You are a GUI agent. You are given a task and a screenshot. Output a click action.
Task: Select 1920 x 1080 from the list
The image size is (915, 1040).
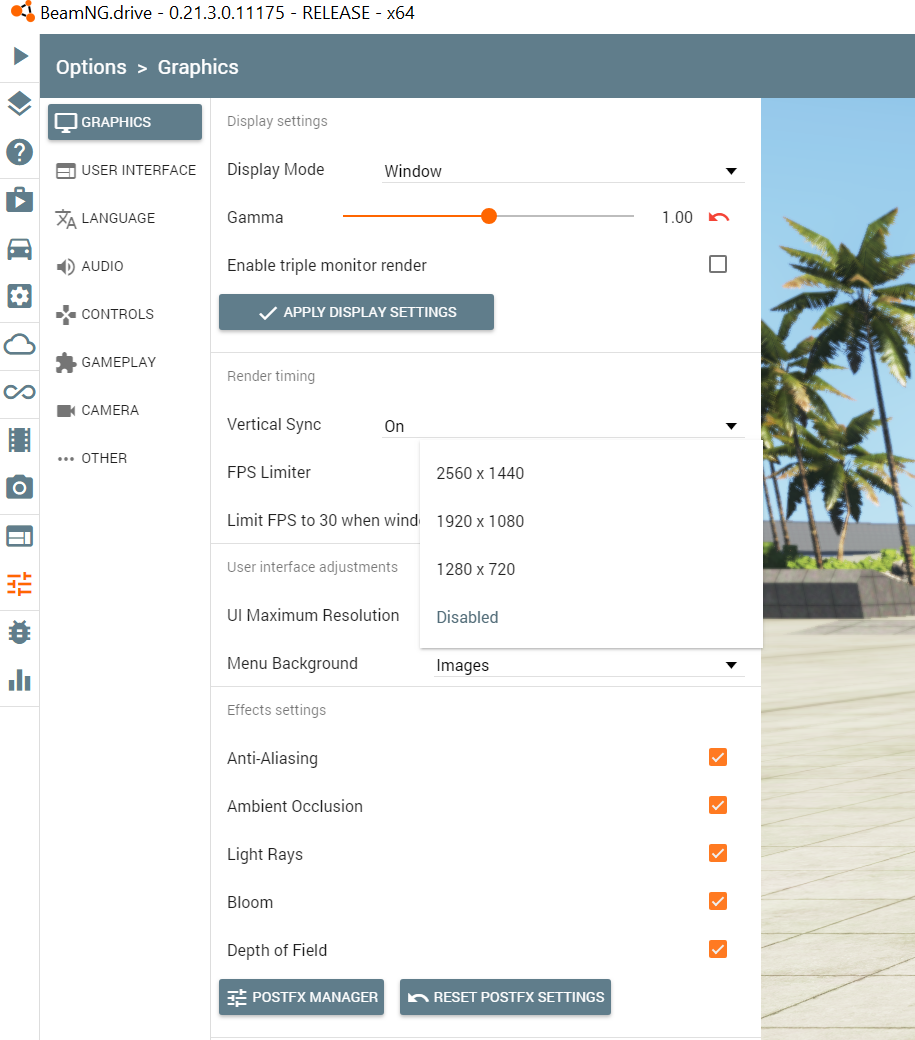coord(591,521)
